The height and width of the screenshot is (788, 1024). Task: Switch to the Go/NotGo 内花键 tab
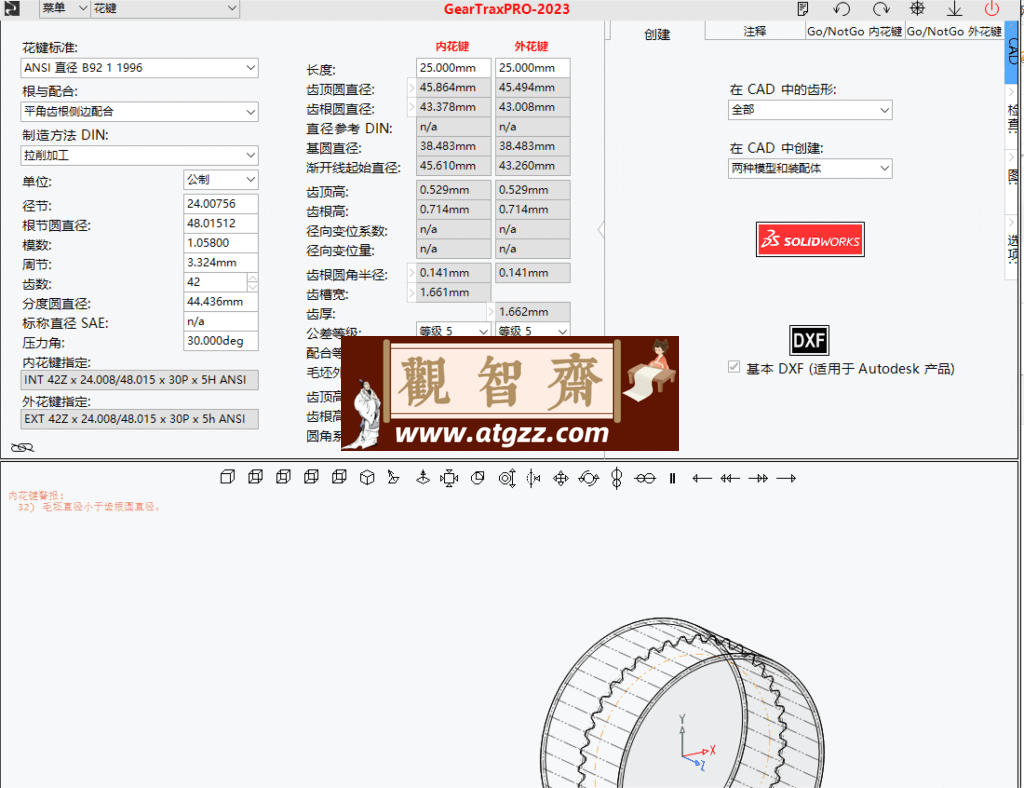point(855,31)
